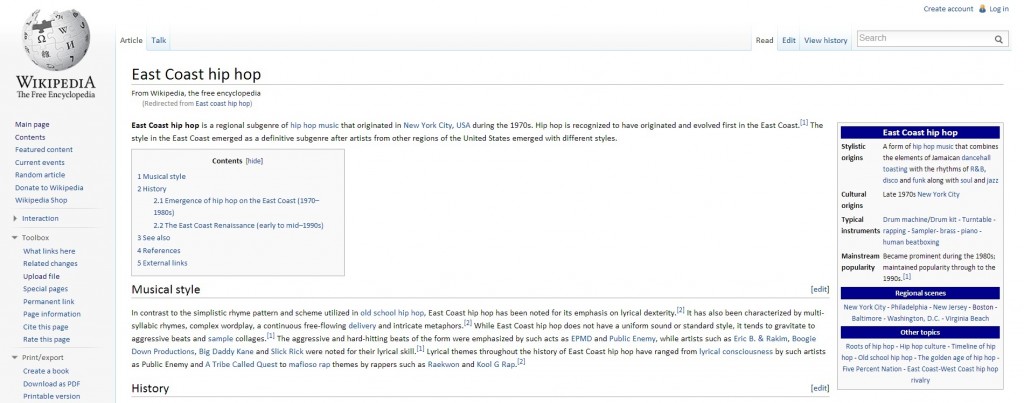Open the Create account link

point(948,9)
